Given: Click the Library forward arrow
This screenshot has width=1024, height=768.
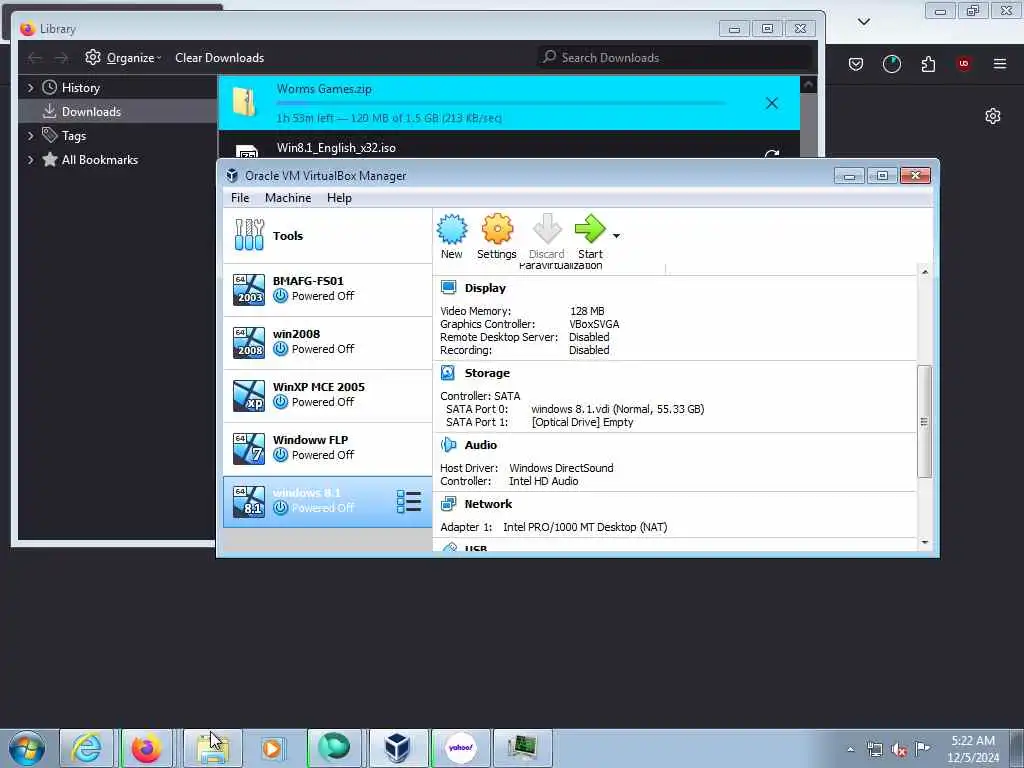Looking at the screenshot, I should 61,58.
